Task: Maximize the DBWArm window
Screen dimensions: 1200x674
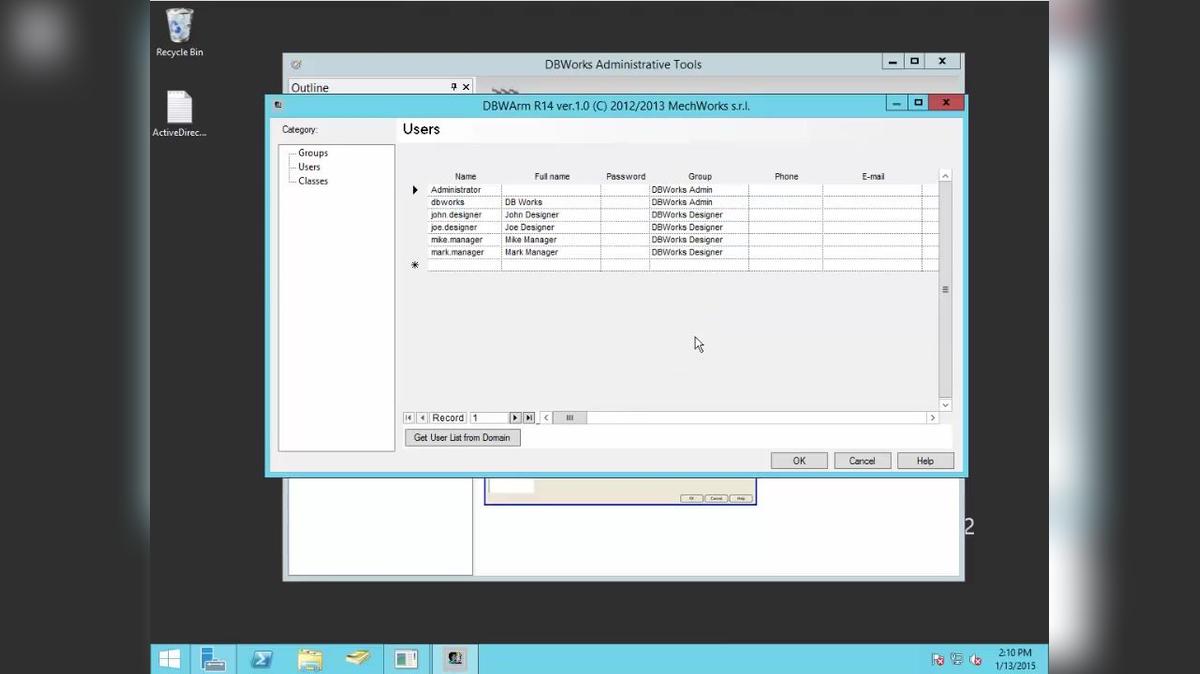Action: coord(918,102)
